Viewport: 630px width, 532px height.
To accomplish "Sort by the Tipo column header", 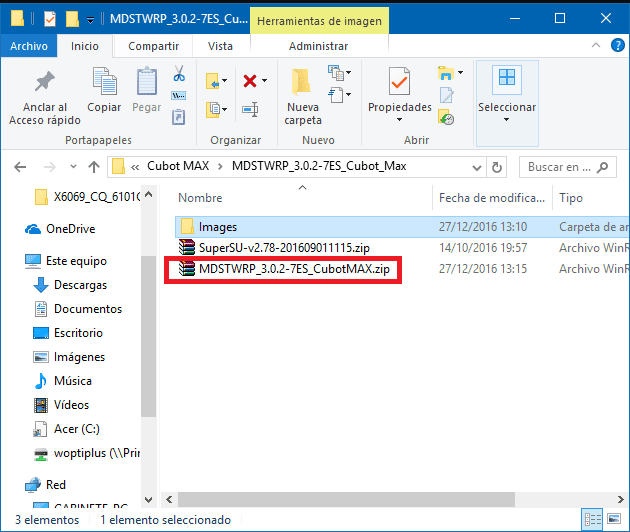I will (x=571, y=198).
